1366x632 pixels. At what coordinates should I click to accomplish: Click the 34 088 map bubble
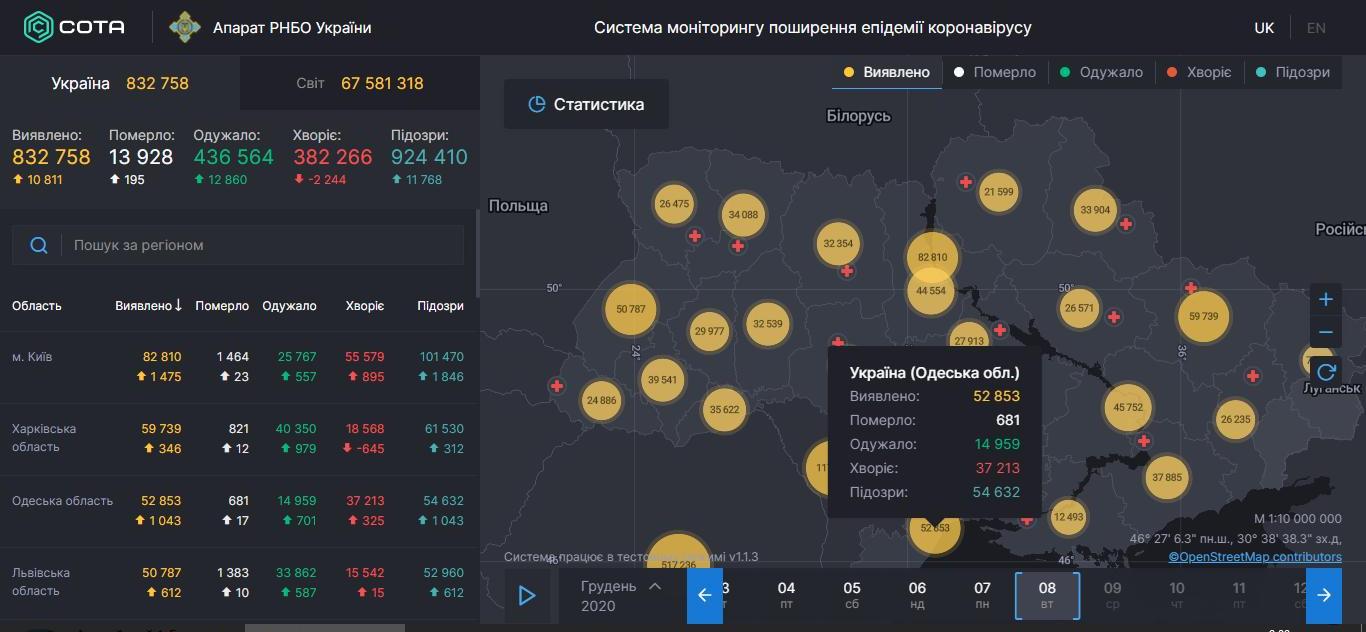pos(743,214)
